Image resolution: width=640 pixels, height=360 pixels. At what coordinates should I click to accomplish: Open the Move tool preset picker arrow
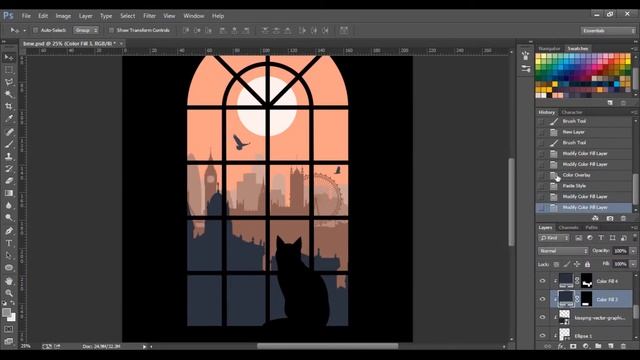point(24,31)
